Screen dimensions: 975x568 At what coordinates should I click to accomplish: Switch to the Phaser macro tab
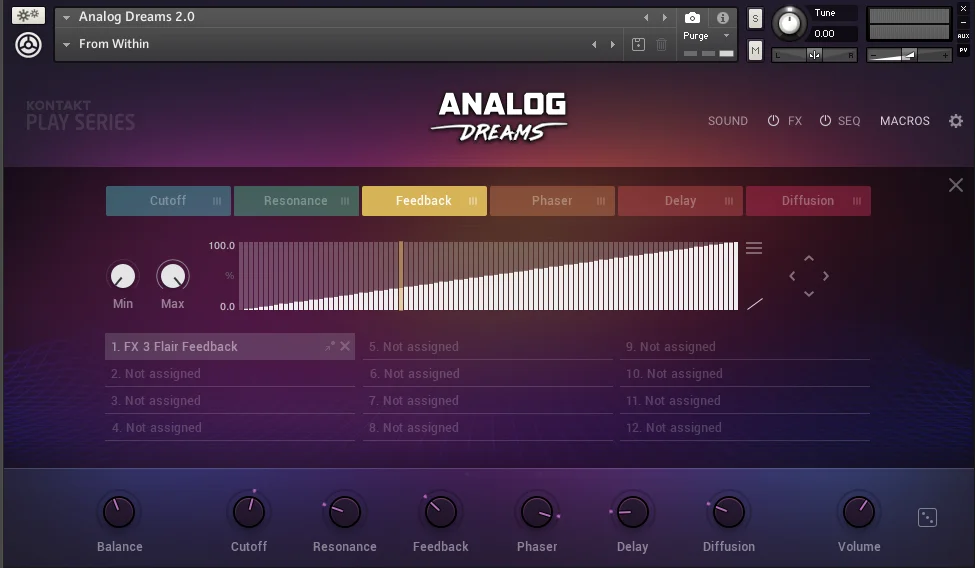pos(552,201)
